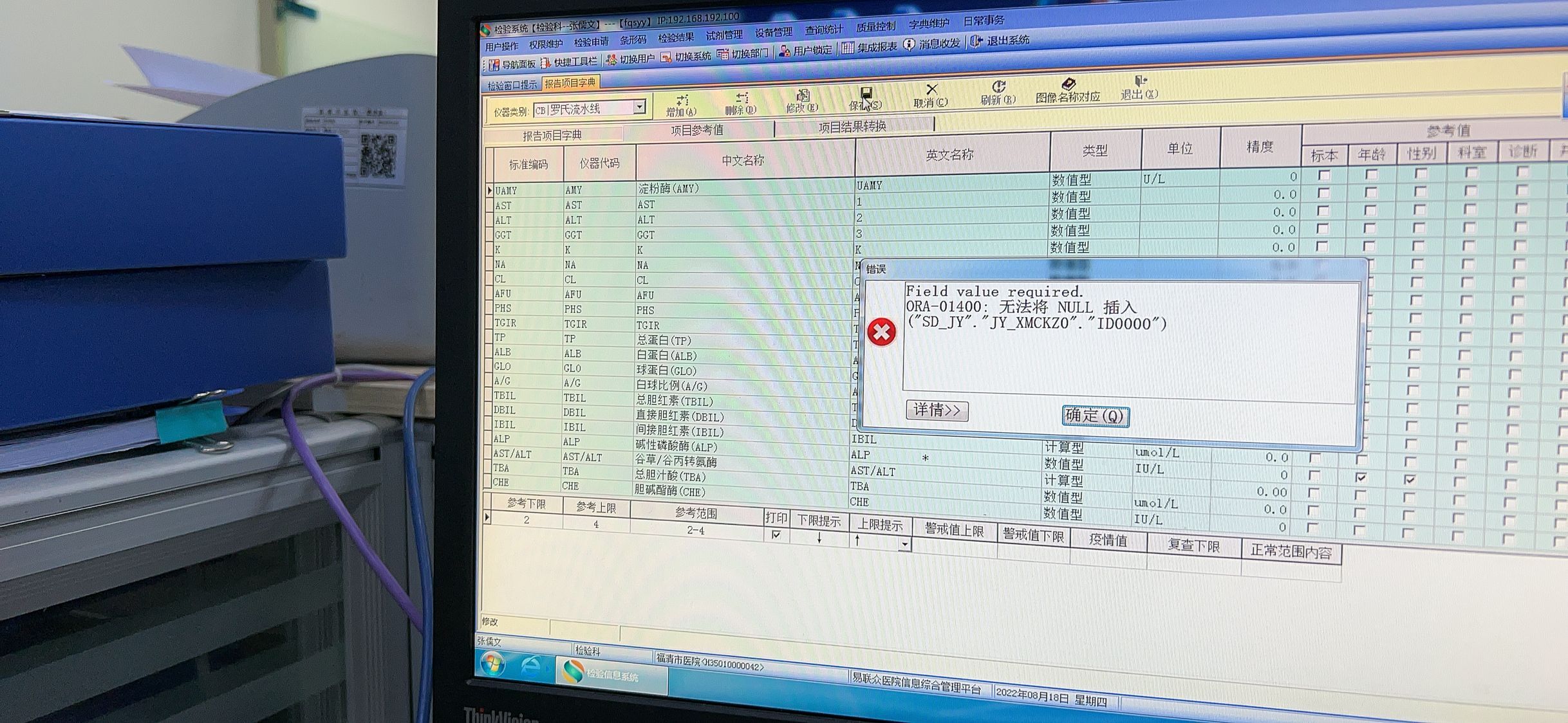Open 图像名称对应 book icon
The image size is (1568, 723).
(x=1069, y=84)
